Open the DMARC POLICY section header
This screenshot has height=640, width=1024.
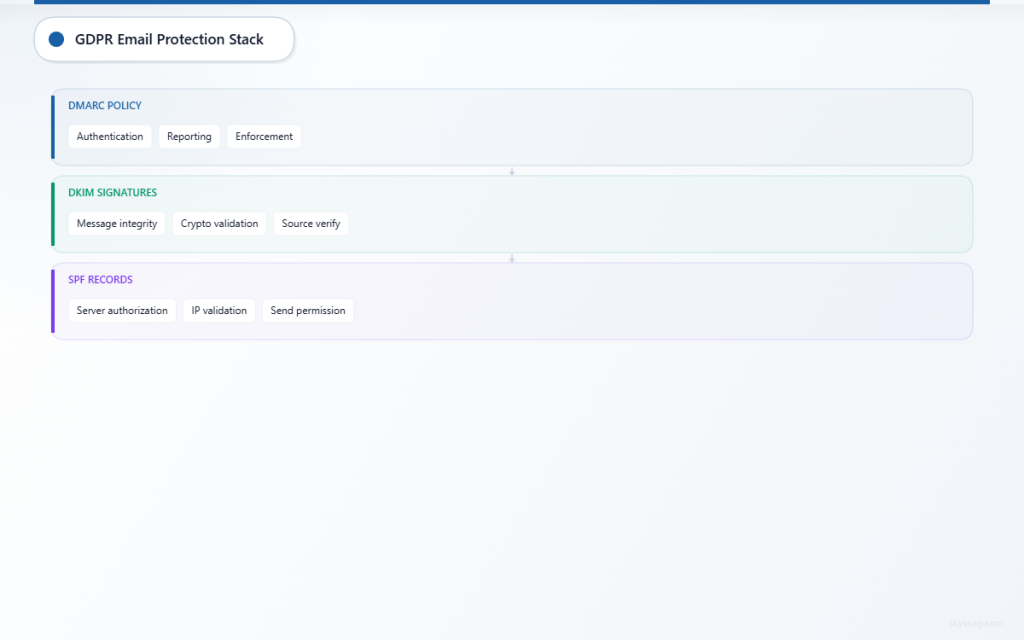[x=105, y=105]
